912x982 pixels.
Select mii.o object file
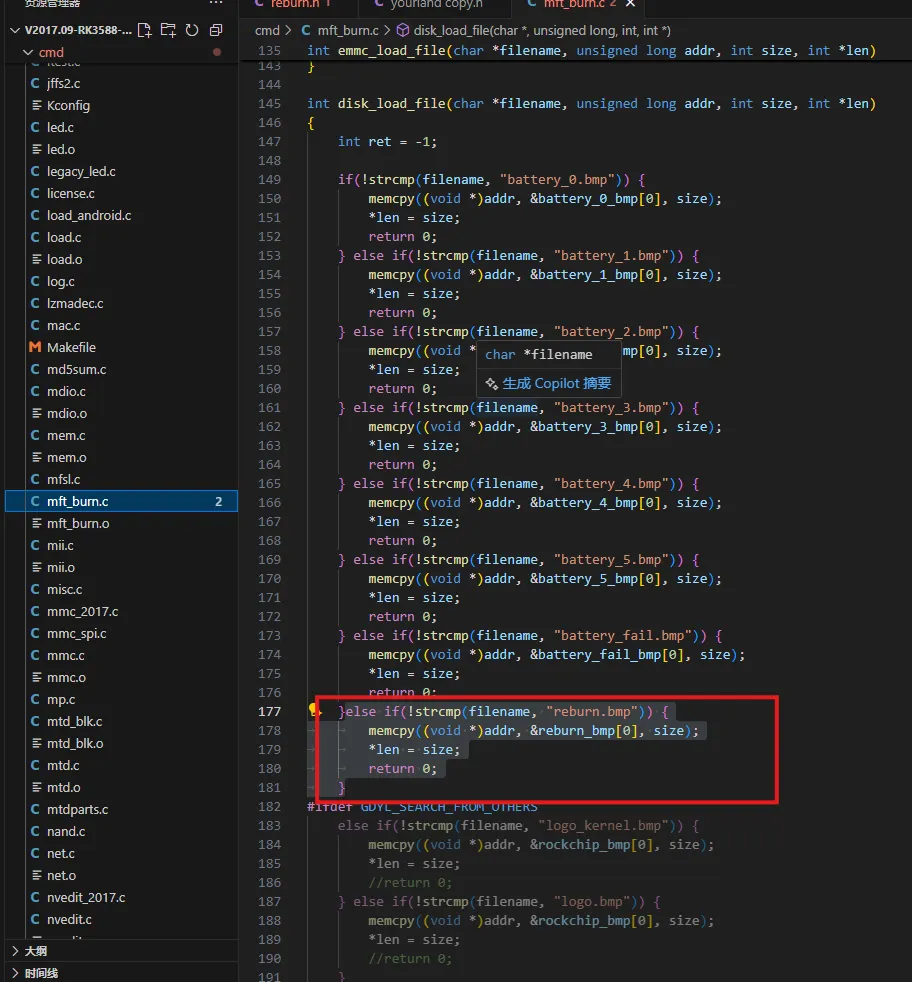122,567
